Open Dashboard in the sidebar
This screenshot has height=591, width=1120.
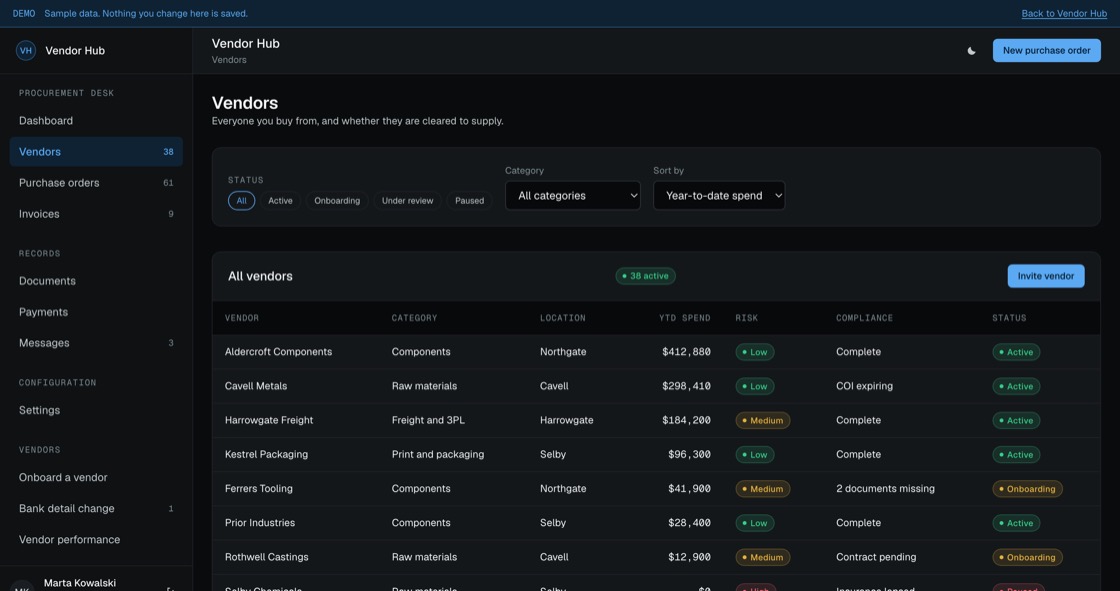point(96,121)
